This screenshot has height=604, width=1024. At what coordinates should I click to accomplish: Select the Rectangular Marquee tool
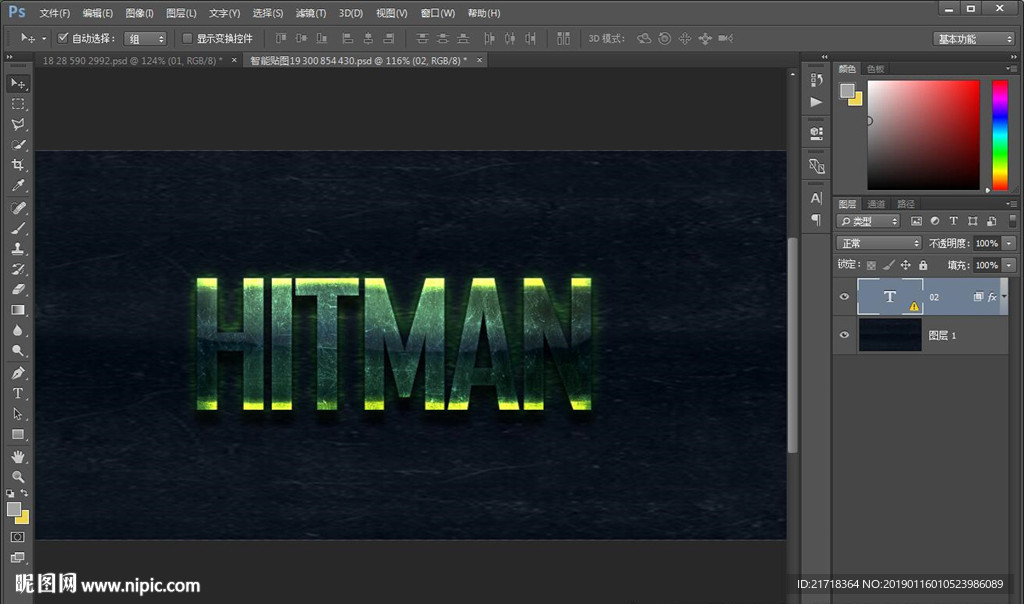tap(18, 104)
